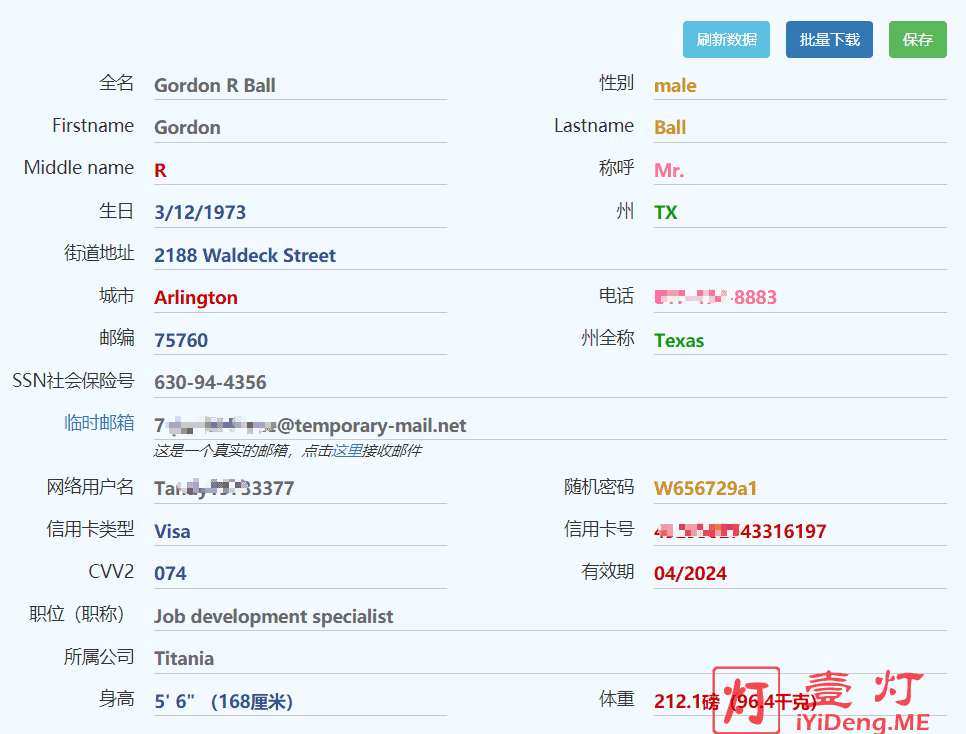Click the CVV2 field showing 074

coord(299,573)
